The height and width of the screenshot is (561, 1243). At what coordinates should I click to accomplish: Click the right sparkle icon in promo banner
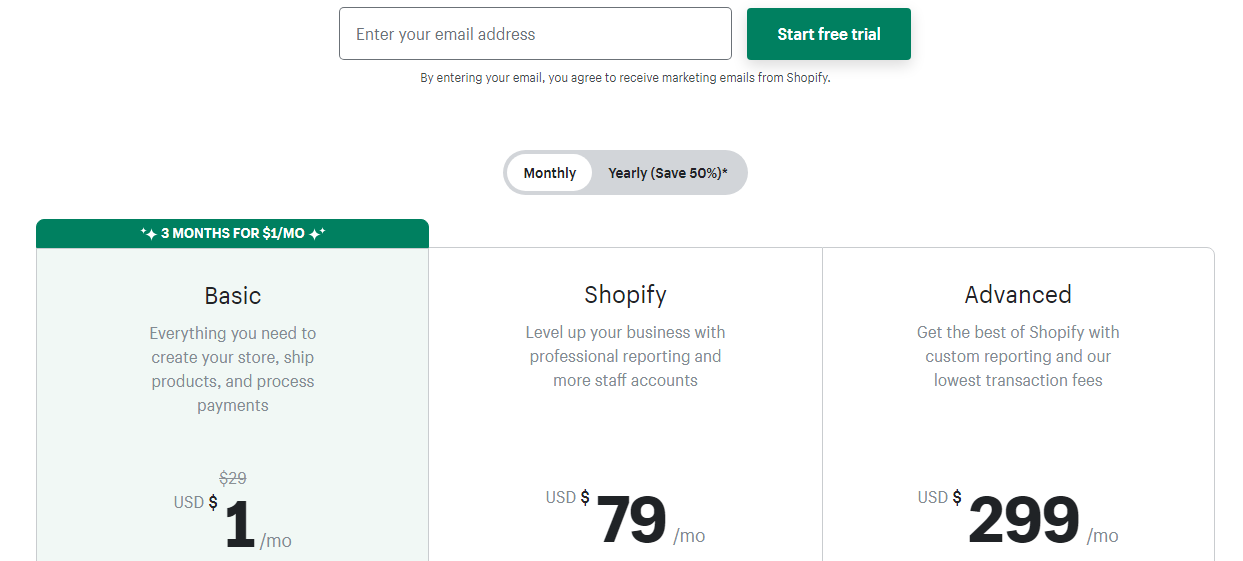point(317,233)
